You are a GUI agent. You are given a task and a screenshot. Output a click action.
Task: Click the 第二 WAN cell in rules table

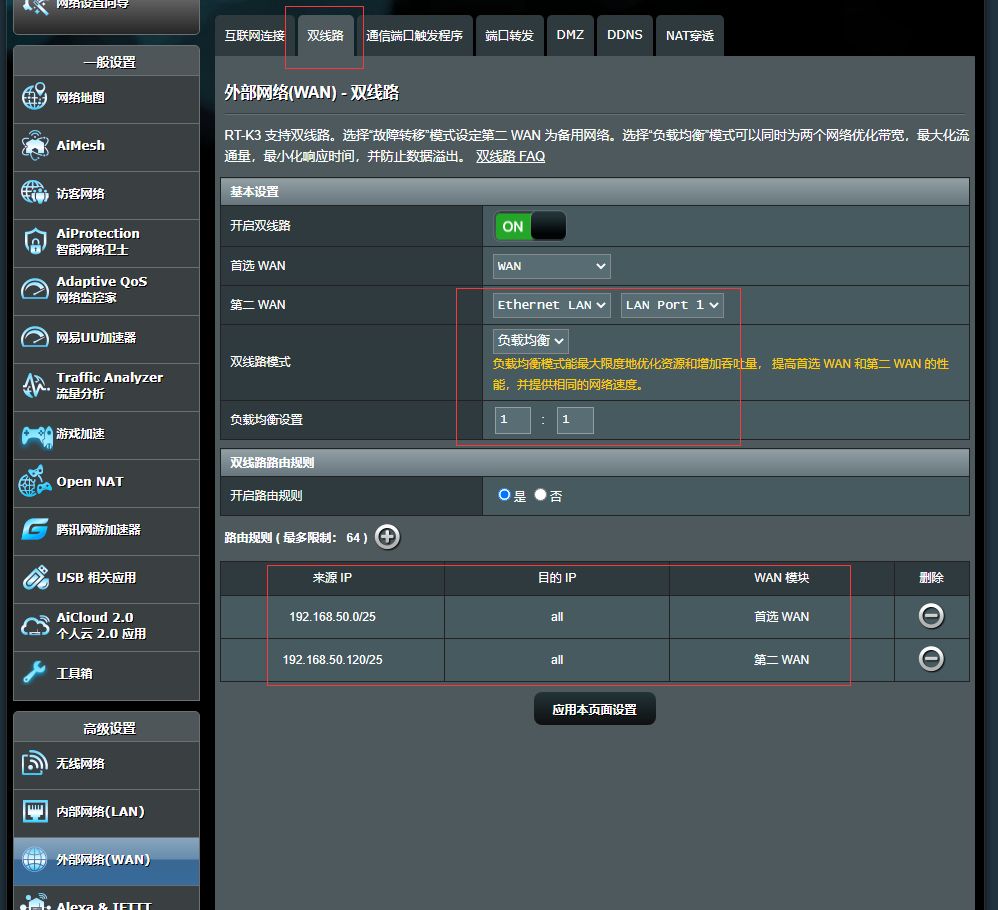pos(782,660)
